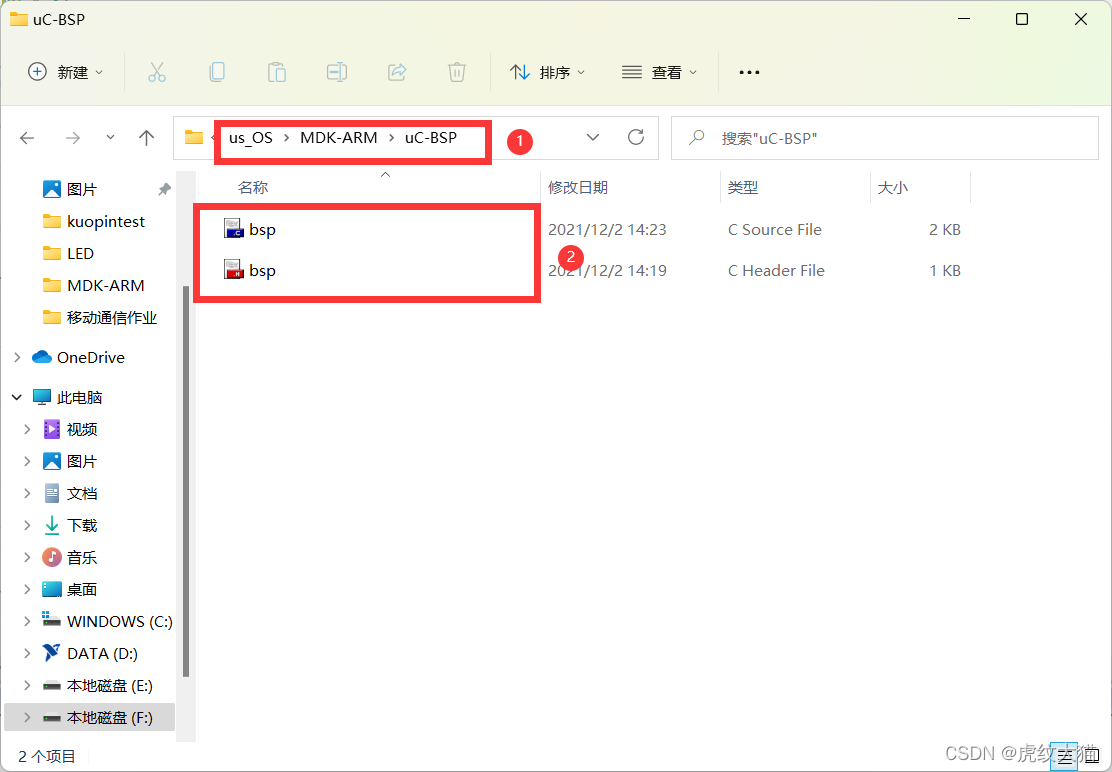Click the Rename icon in toolbar
Screen dimensions: 1112x772
(336, 72)
